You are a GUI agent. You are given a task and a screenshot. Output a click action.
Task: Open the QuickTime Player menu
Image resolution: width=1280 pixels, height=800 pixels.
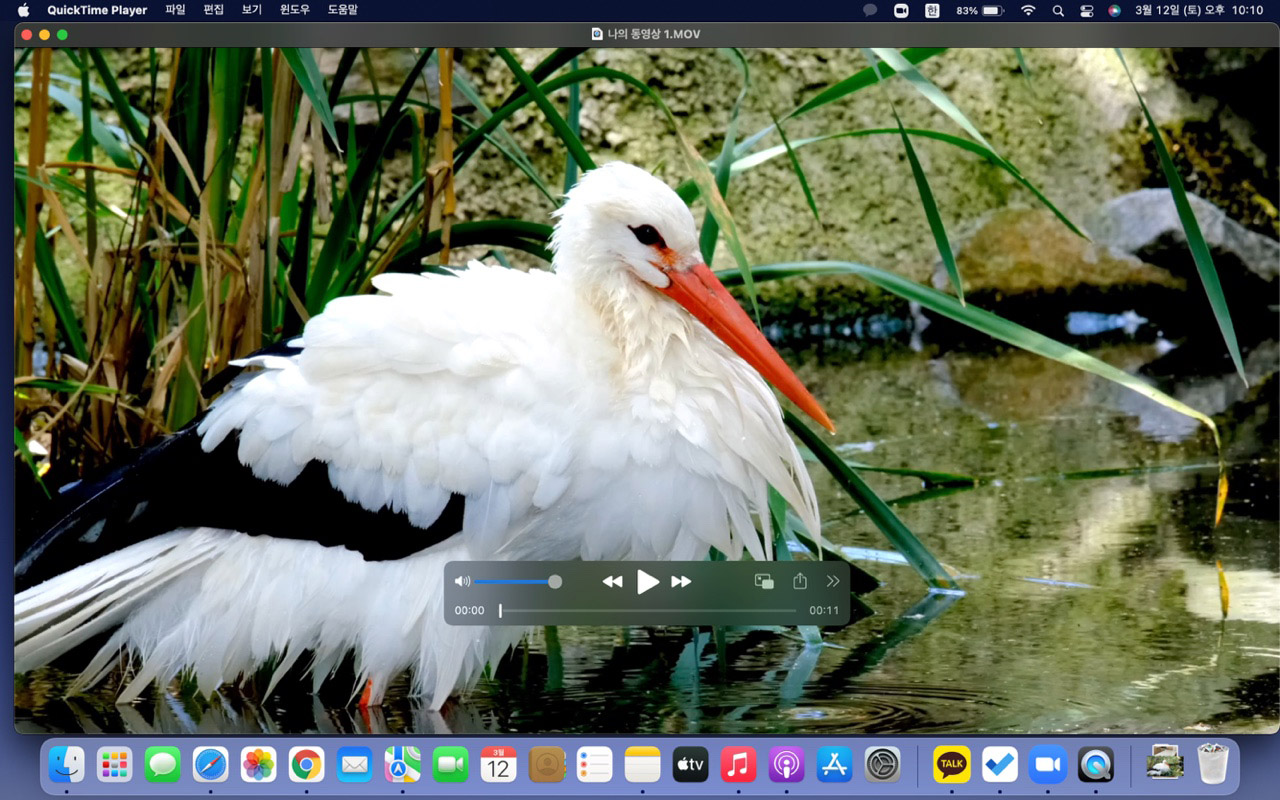coord(97,10)
